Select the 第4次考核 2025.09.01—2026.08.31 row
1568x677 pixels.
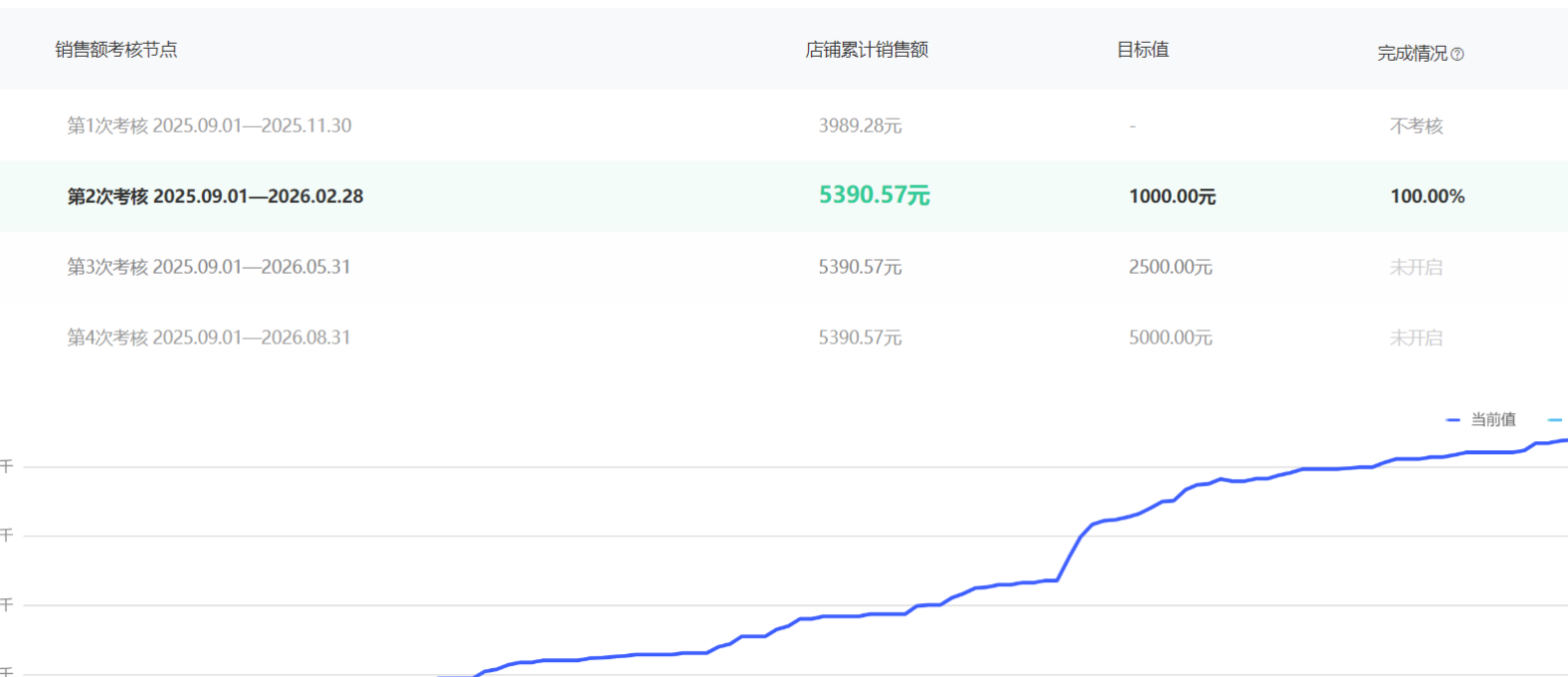point(209,338)
